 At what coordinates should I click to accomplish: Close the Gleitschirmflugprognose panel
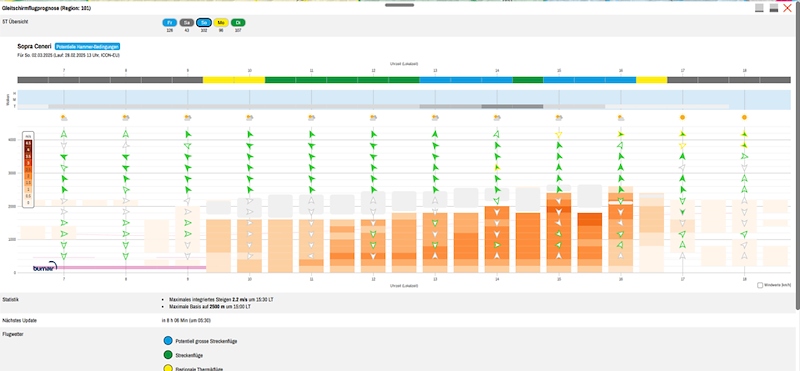pyautogui.click(x=787, y=8)
